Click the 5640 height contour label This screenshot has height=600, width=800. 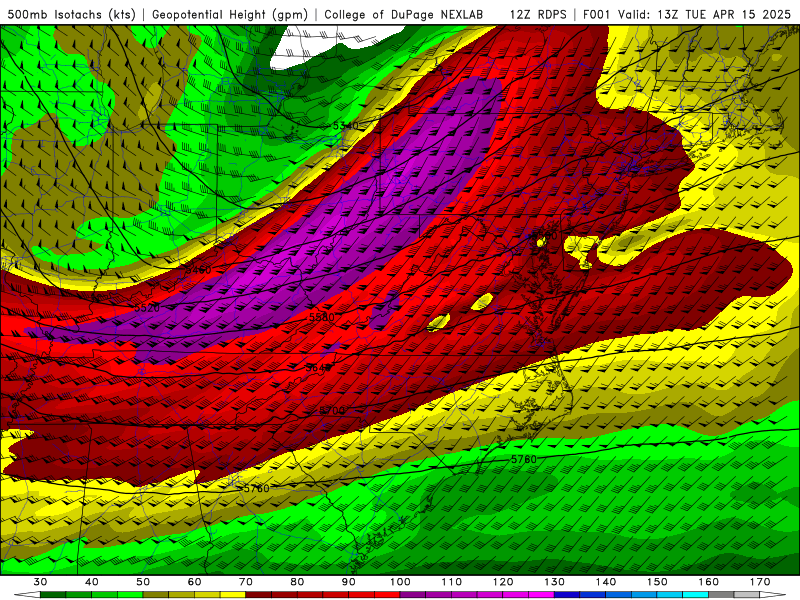pos(319,367)
